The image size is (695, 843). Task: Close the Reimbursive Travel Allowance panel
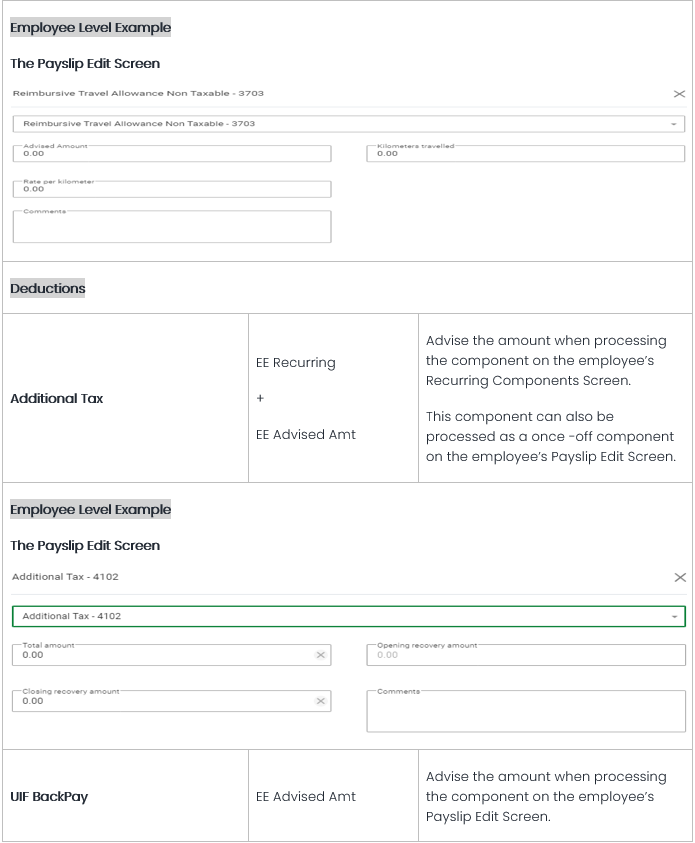click(679, 94)
